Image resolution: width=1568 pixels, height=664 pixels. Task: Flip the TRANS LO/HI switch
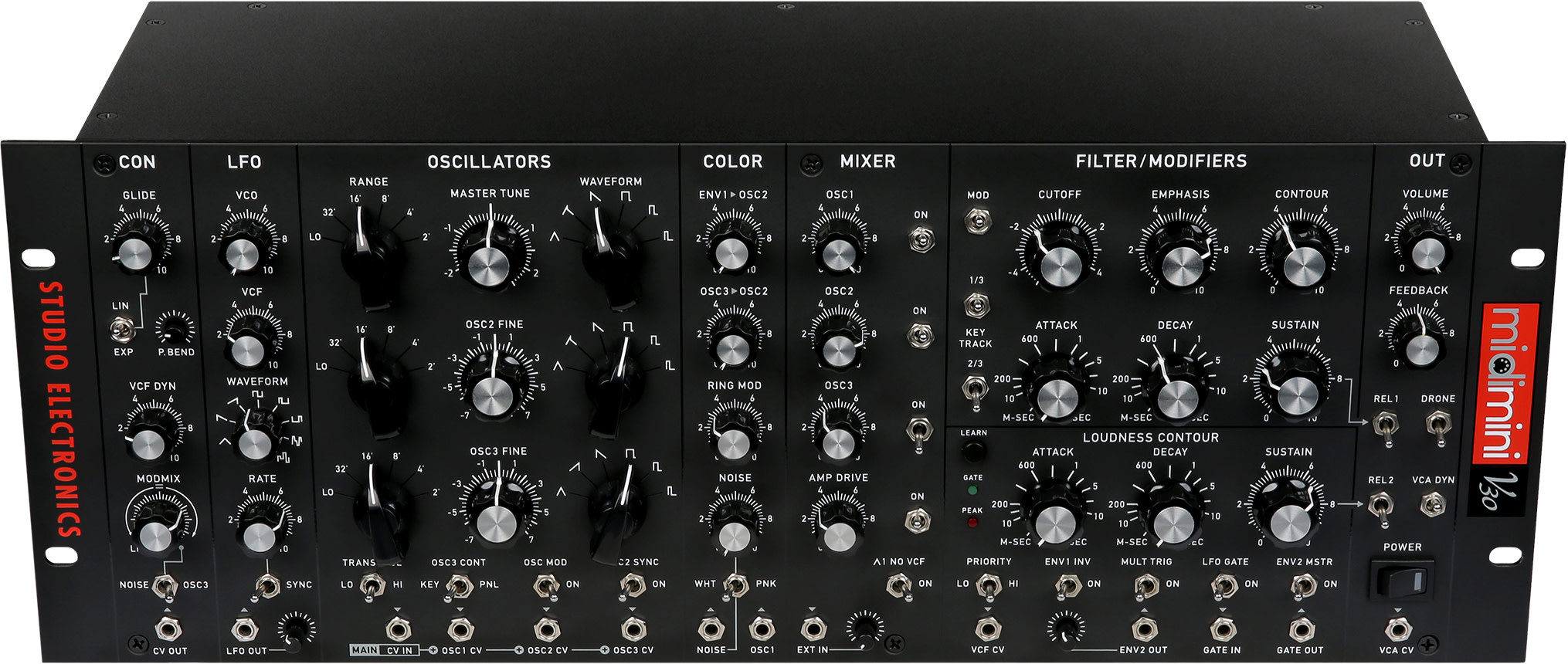click(372, 587)
